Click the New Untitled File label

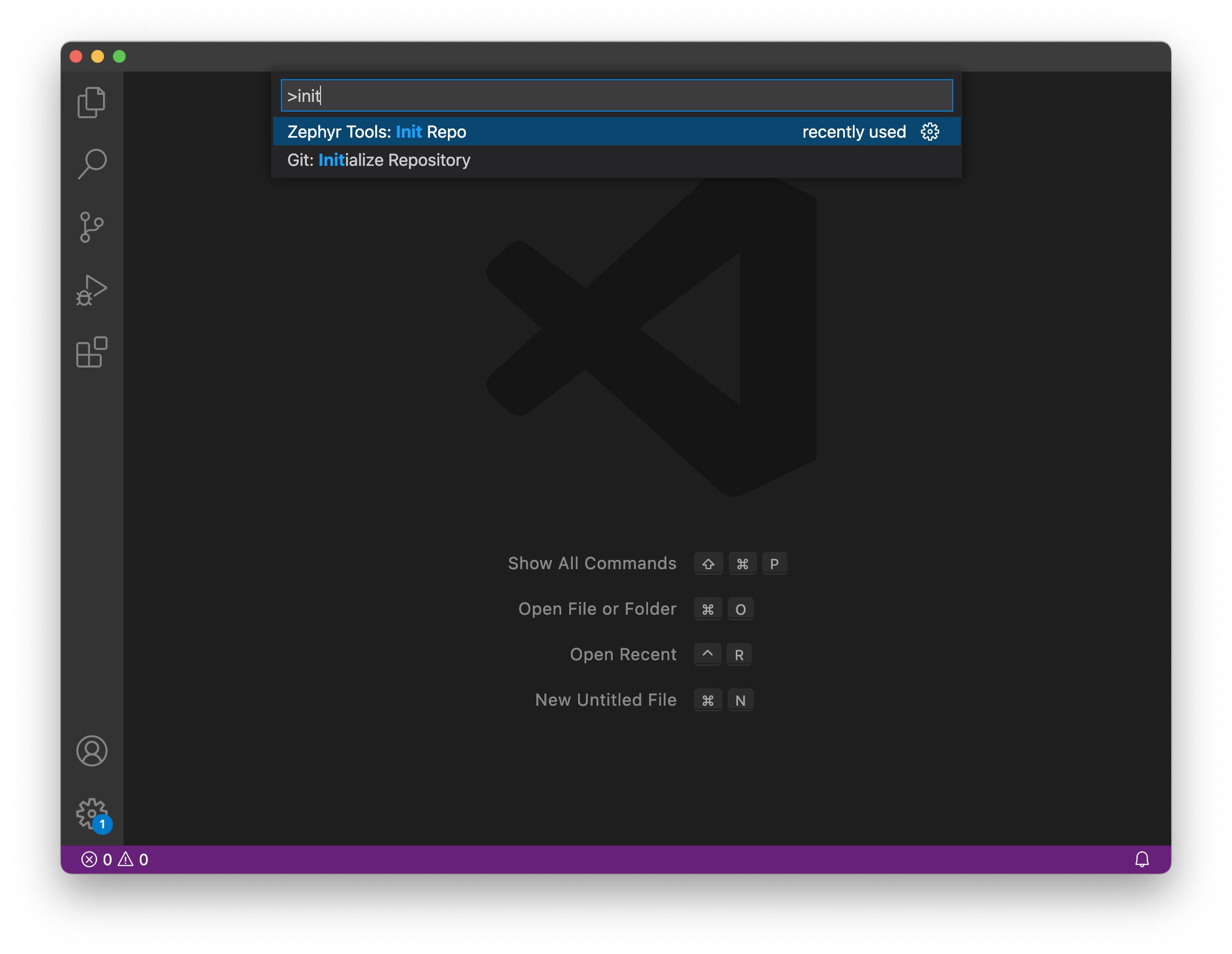pyautogui.click(x=605, y=700)
